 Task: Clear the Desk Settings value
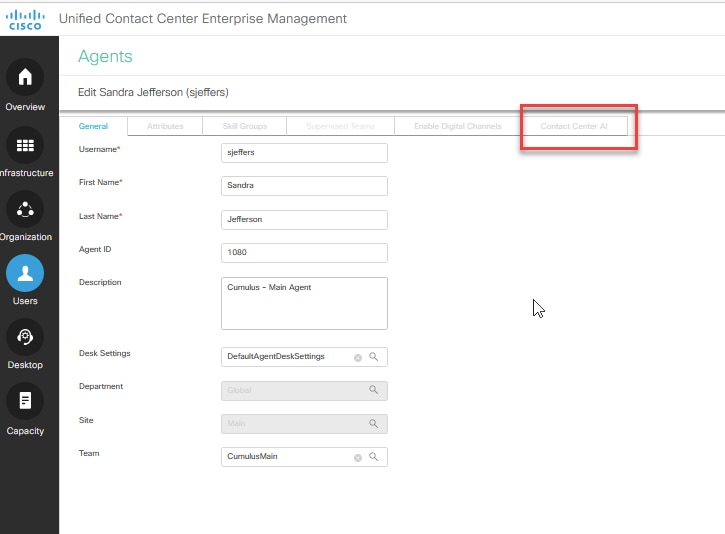point(357,358)
